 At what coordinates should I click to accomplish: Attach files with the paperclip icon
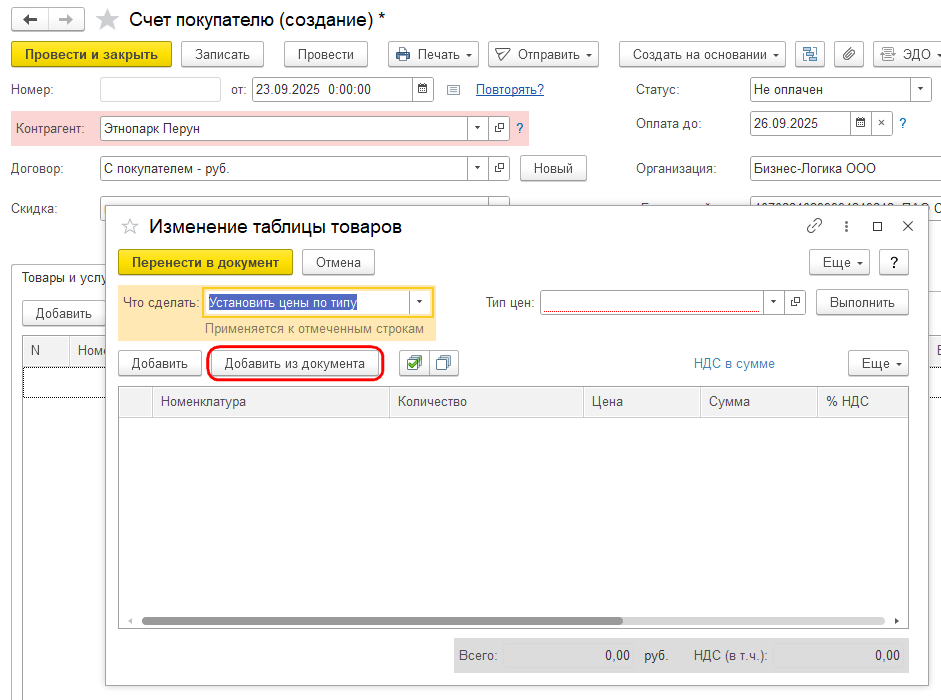coord(849,55)
